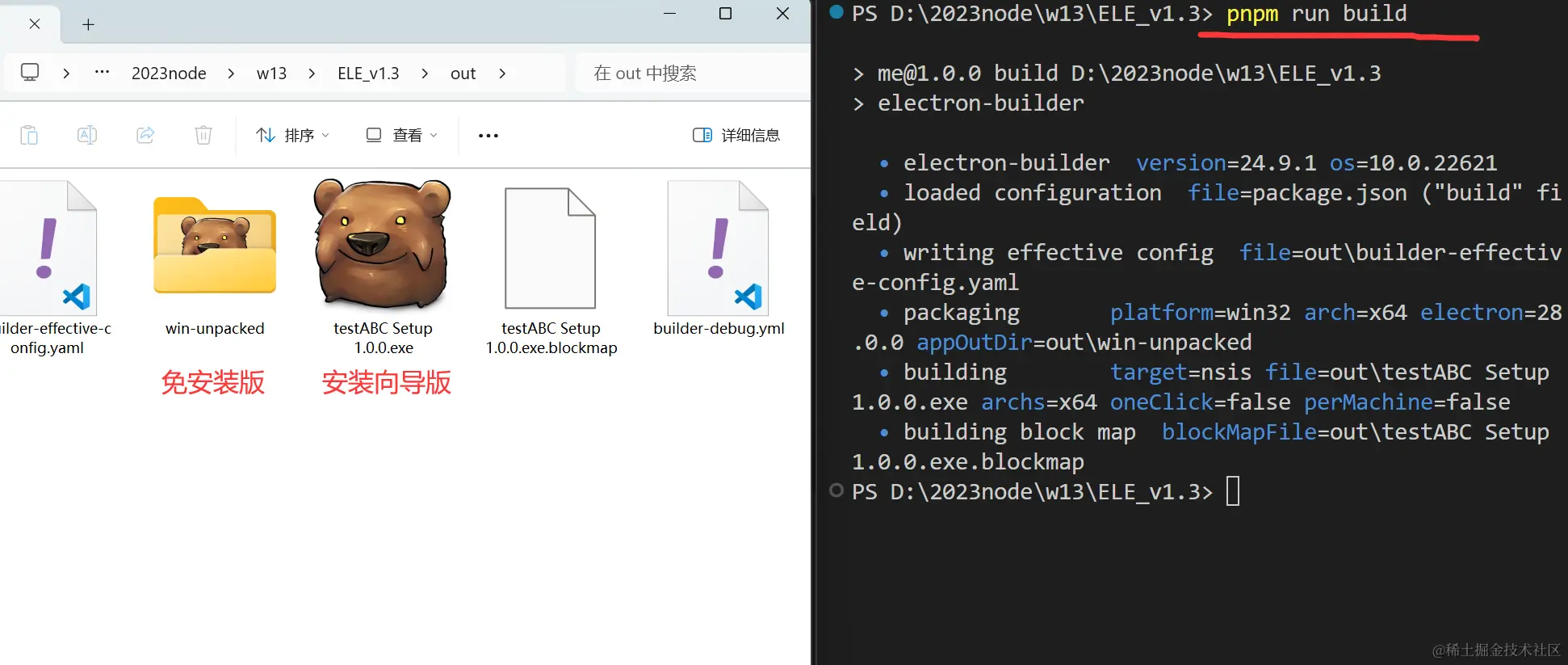Image resolution: width=1568 pixels, height=665 pixels.
Task: Click the This PC monitor icon in breadcrumb
Action: point(30,73)
